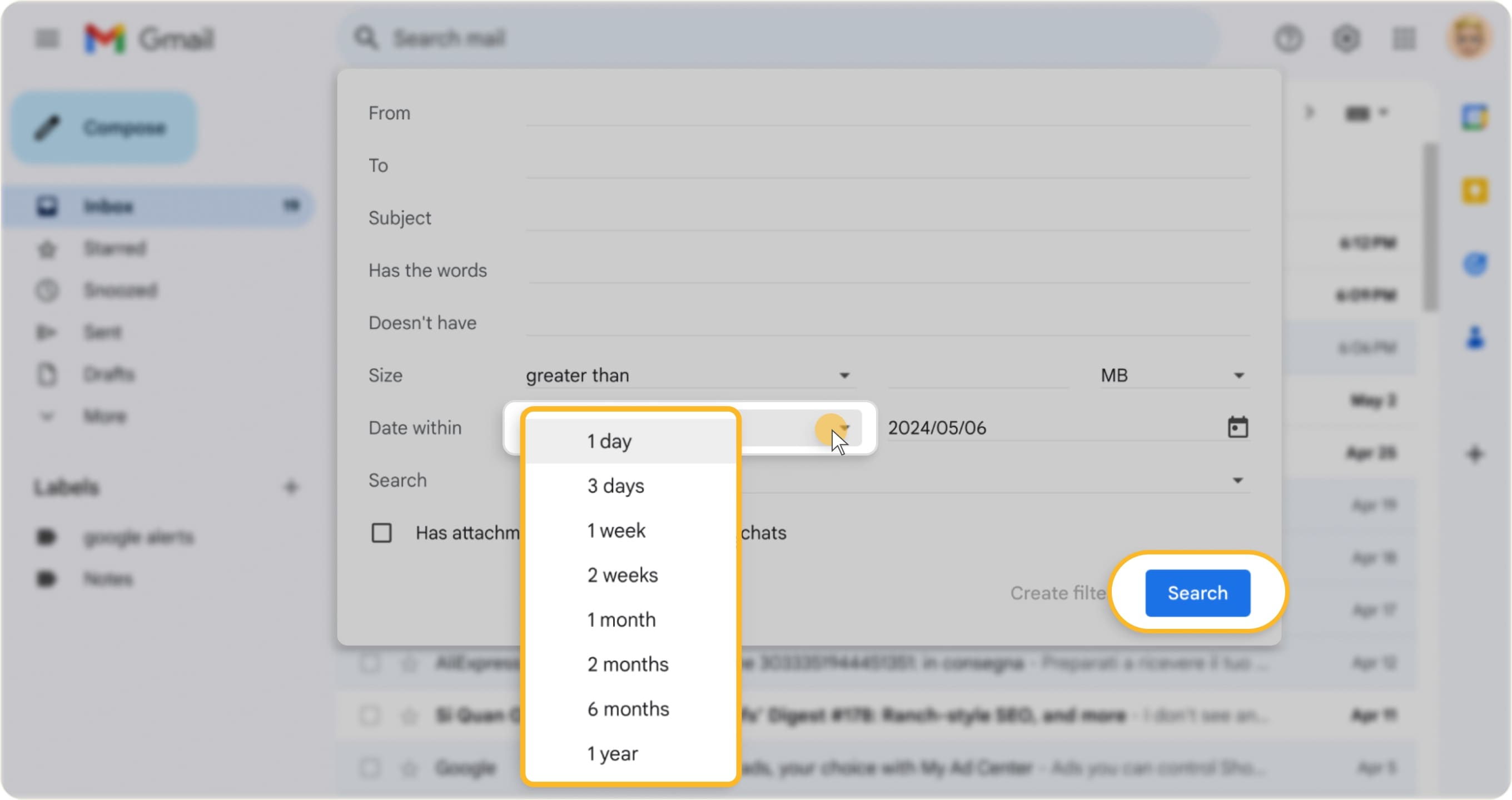
Task: Open the Google apps grid icon
Action: (x=1404, y=39)
